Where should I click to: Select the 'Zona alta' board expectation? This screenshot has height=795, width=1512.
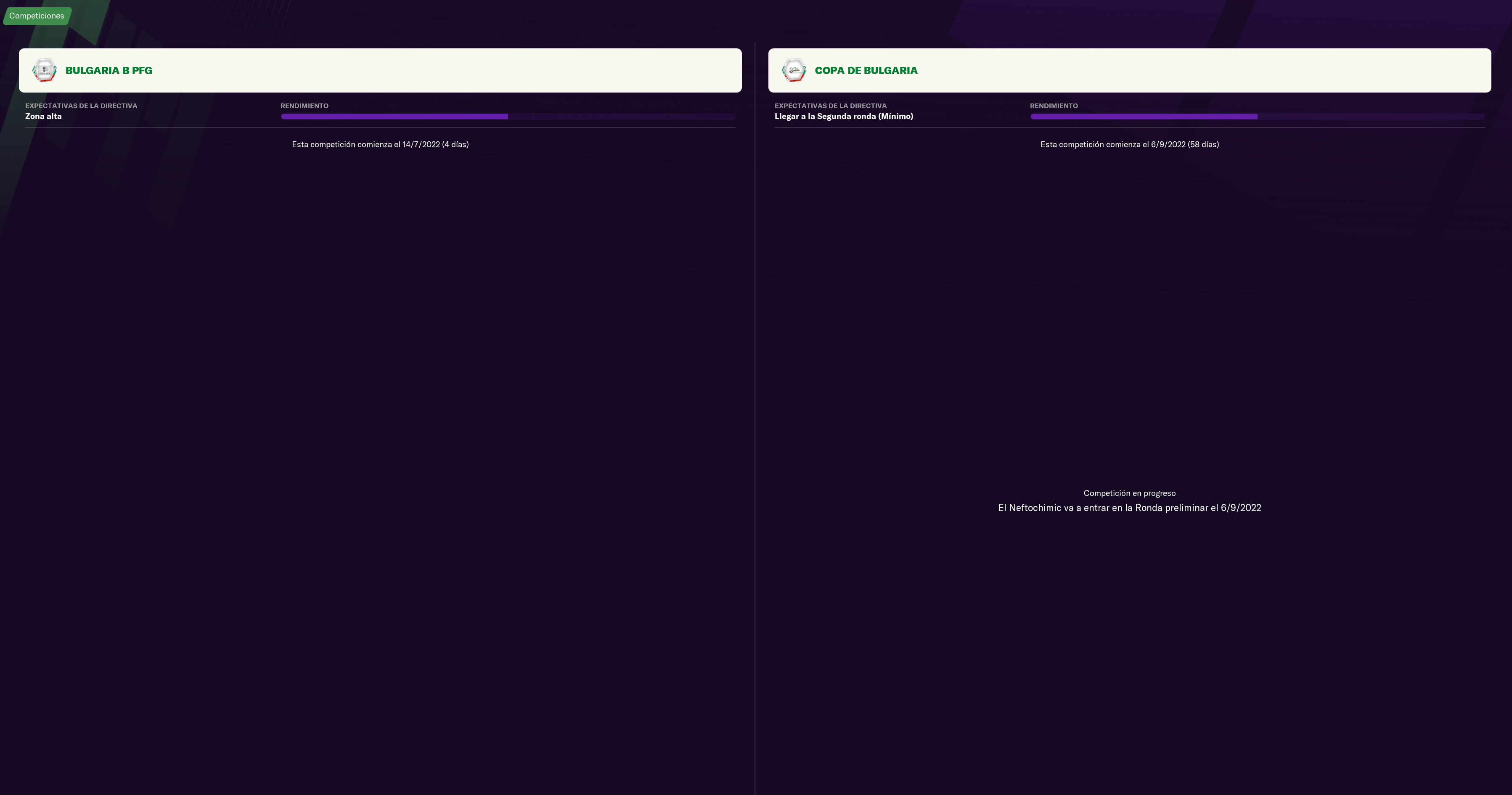43,116
